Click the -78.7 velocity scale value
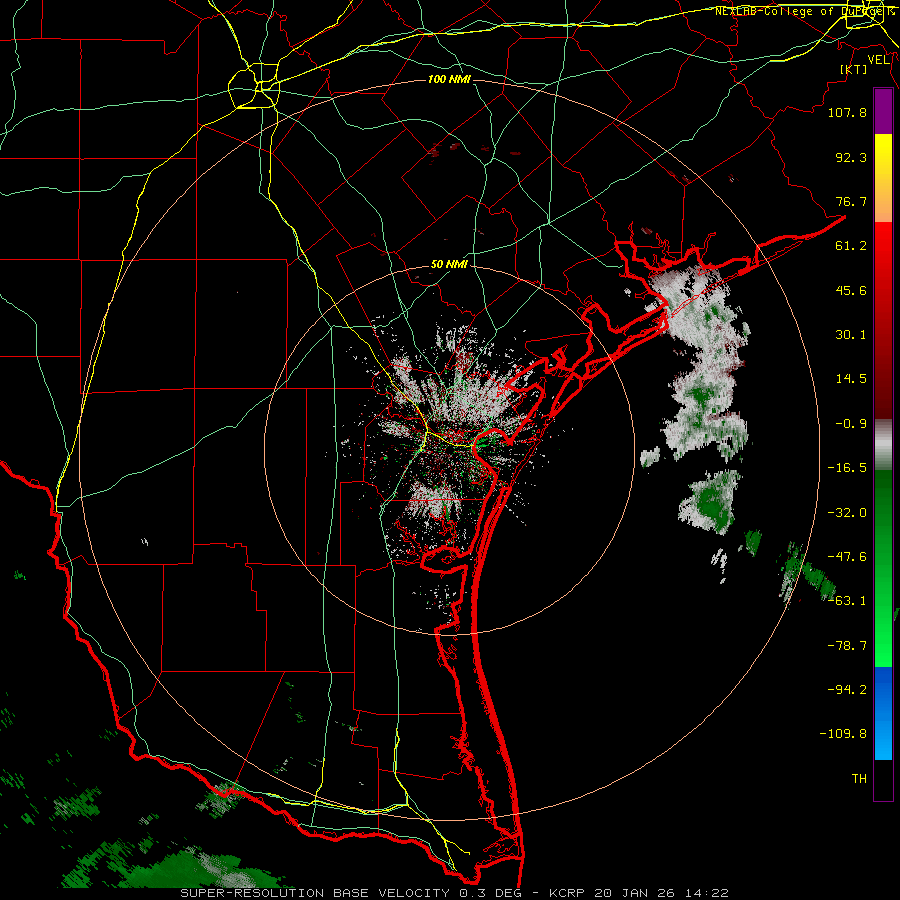The image size is (900, 900). click(x=847, y=646)
